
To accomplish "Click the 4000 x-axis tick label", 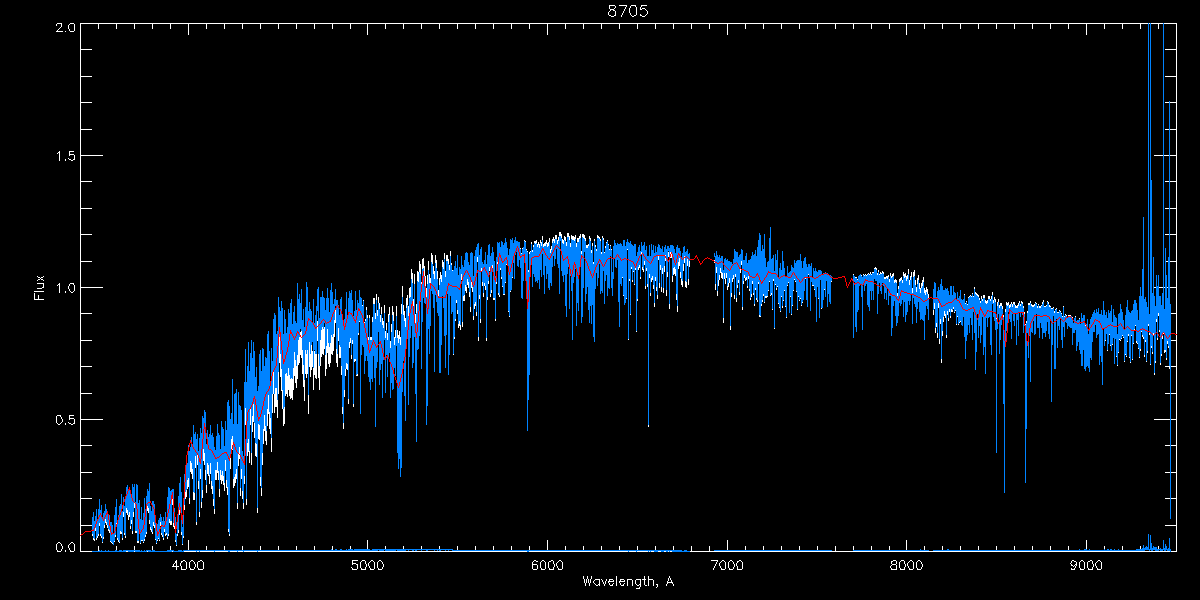I will tap(188, 564).
